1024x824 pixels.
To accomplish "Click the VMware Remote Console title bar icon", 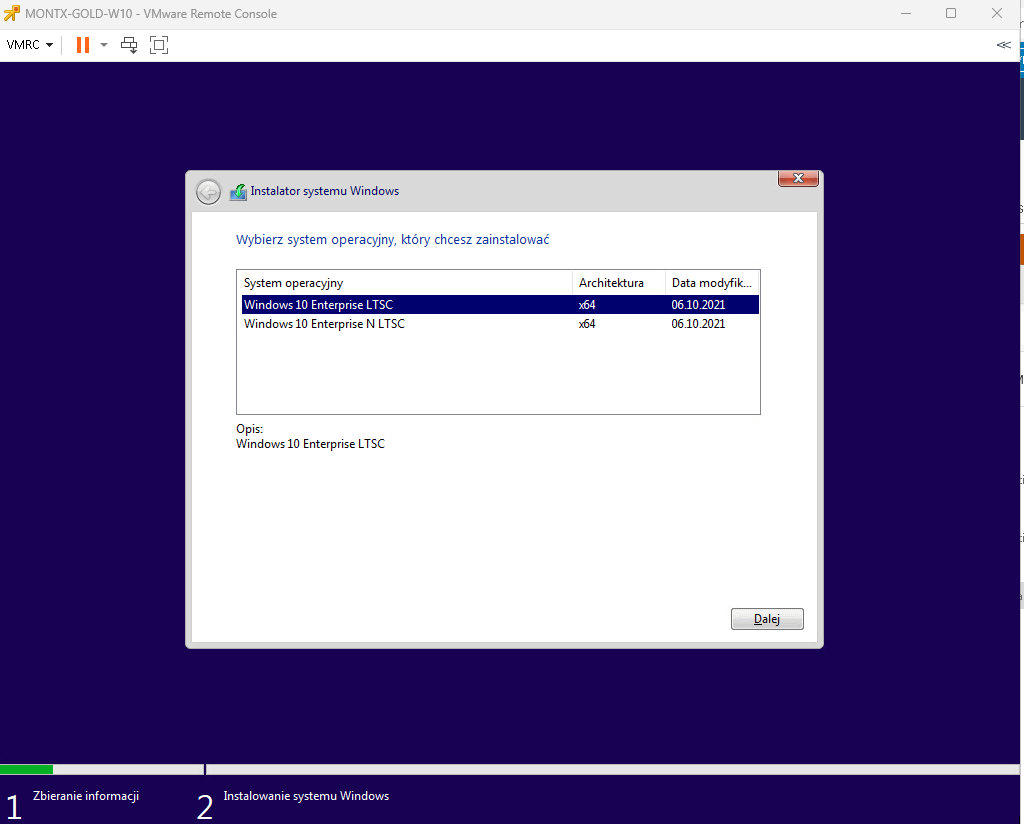I will (x=12, y=13).
